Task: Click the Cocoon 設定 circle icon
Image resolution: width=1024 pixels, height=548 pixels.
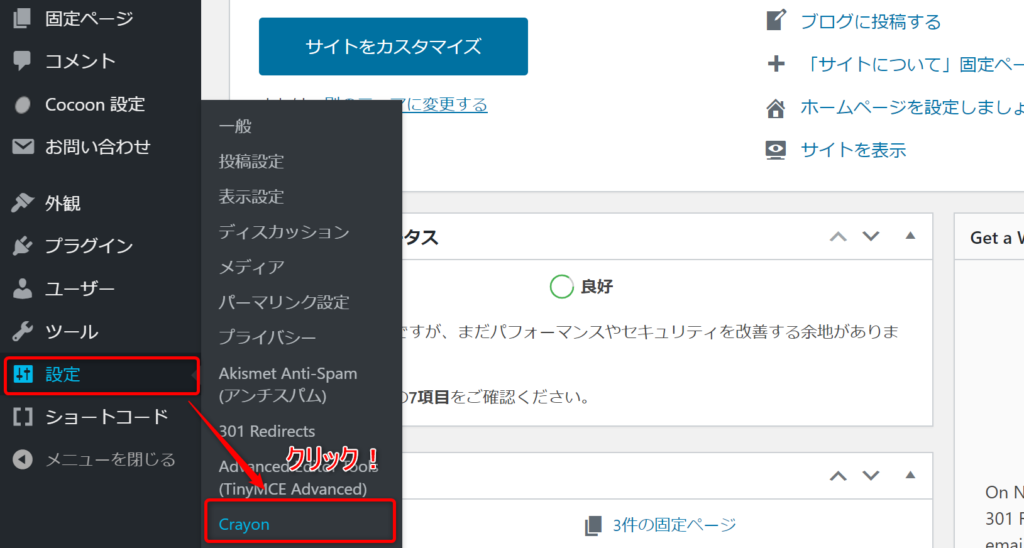Action: [22, 105]
